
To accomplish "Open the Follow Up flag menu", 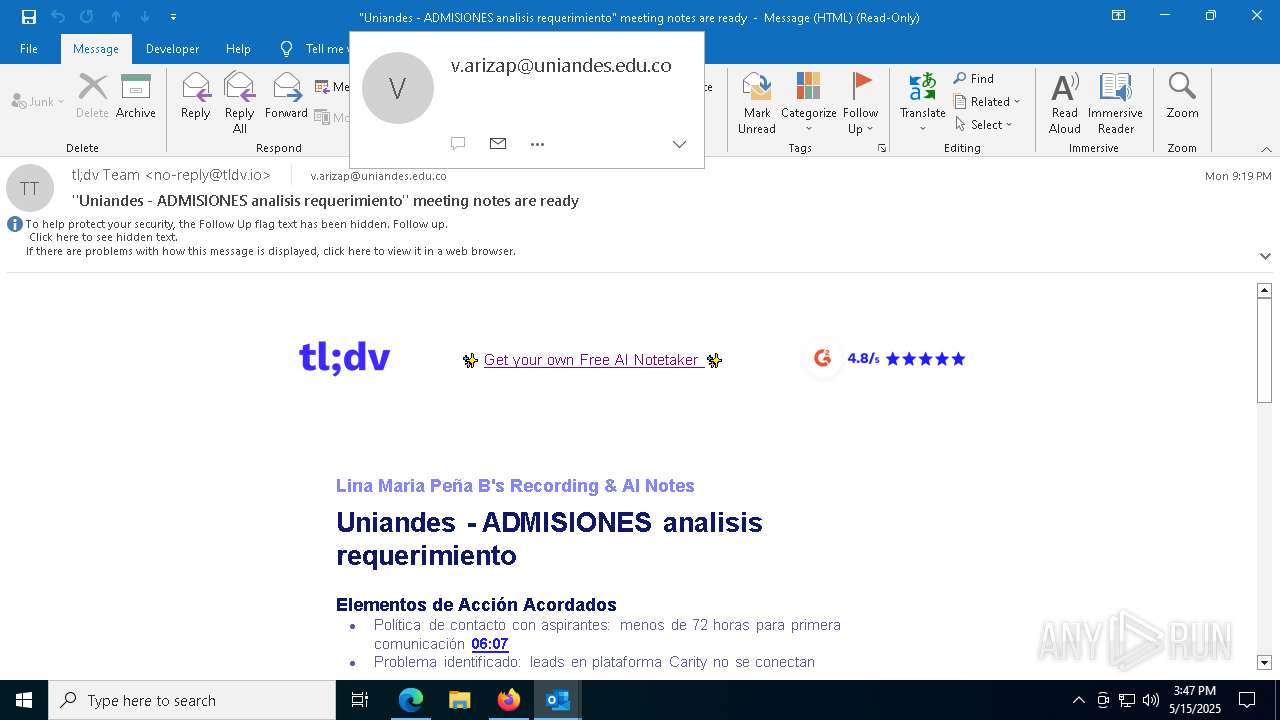I will [x=860, y=103].
